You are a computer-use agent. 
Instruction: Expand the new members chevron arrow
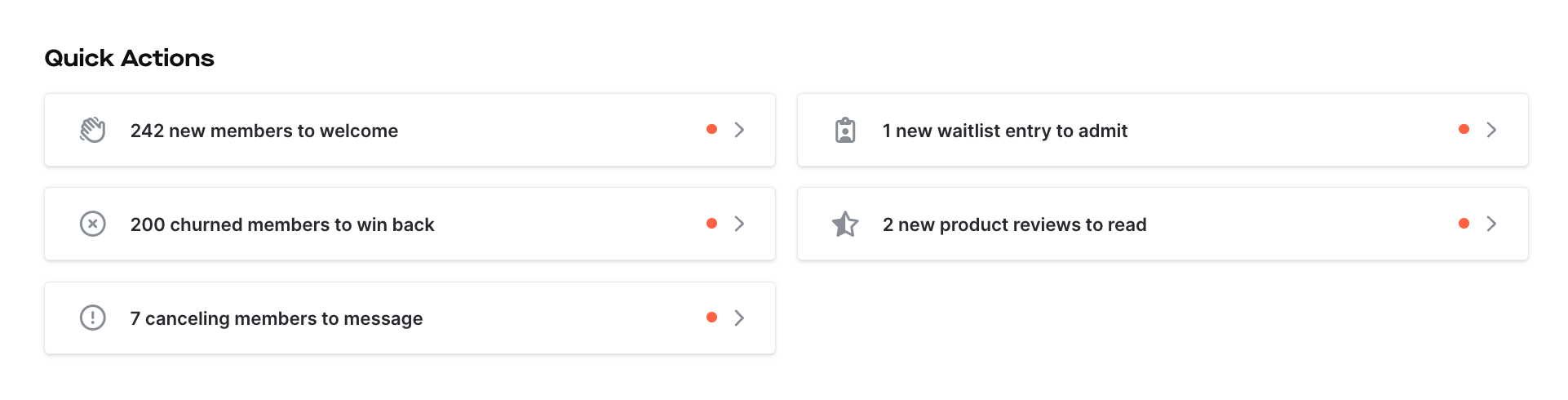(739, 130)
